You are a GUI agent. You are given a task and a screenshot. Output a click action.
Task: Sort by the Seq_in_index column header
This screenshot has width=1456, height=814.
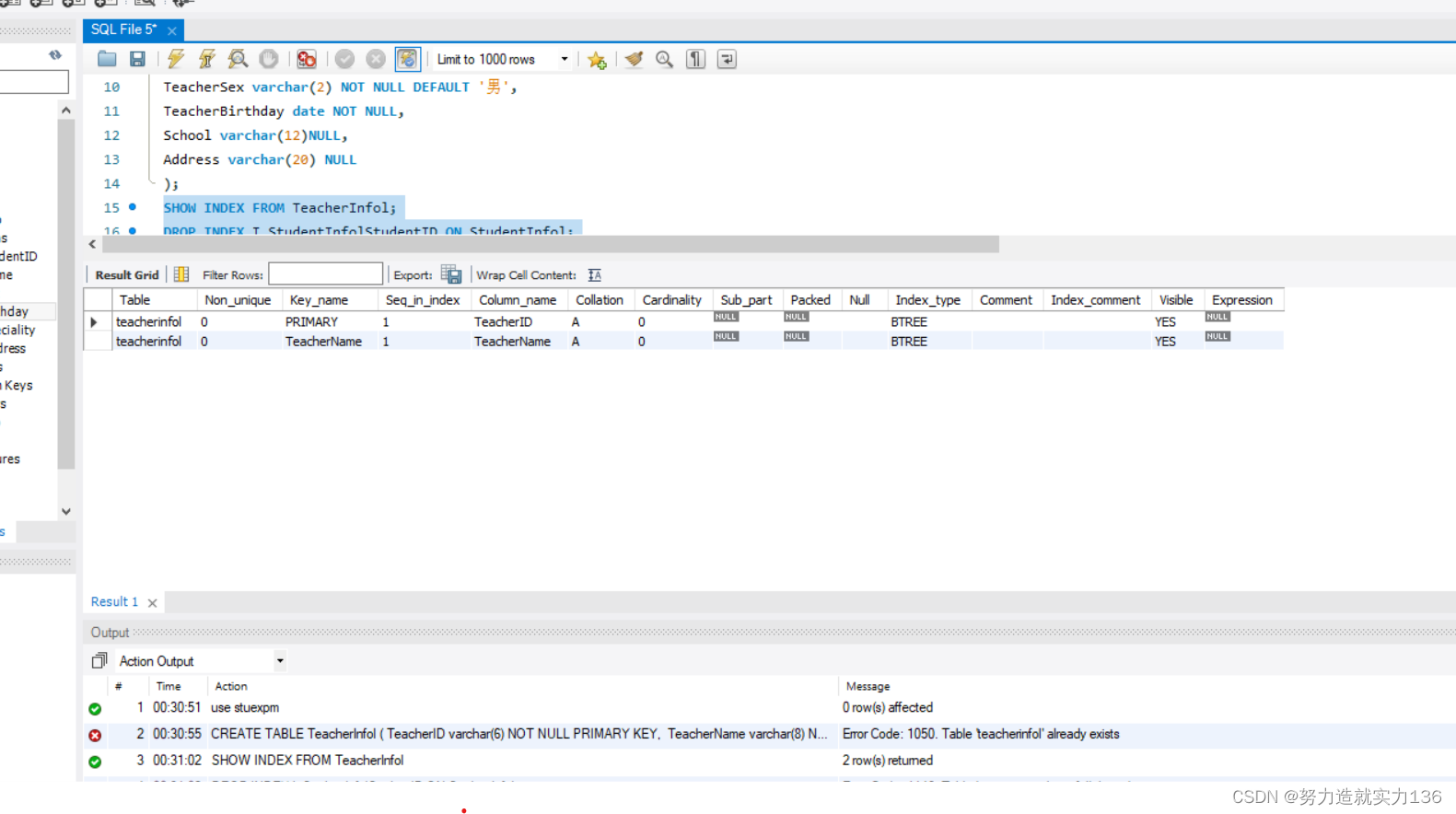423,300
